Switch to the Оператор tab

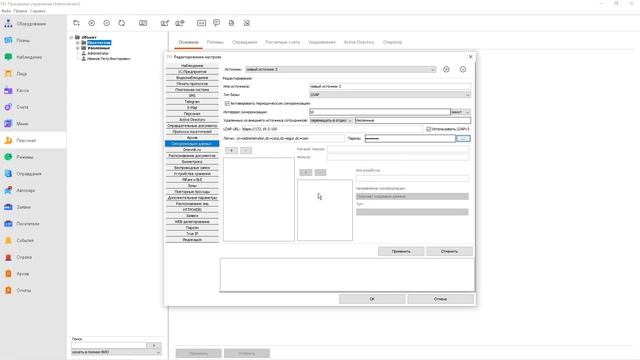pos(392,42)
